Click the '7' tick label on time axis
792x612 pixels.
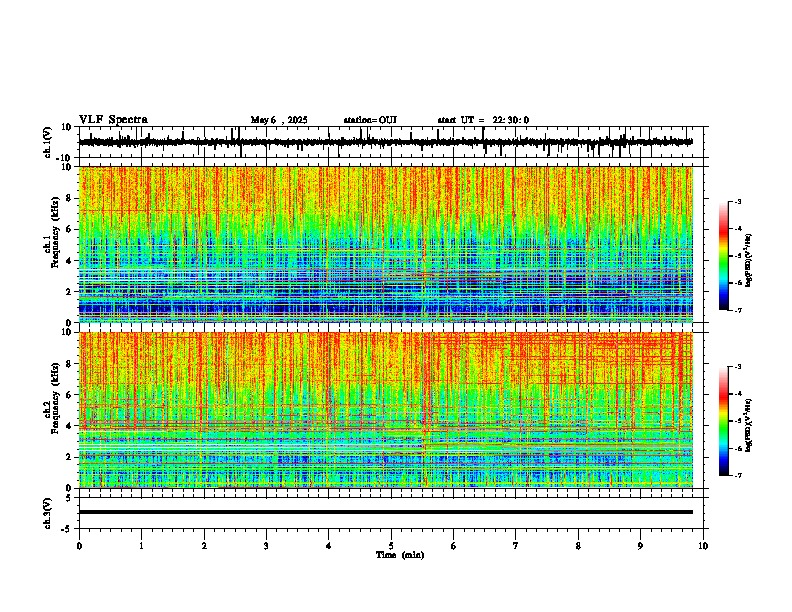tap(516, 546)
